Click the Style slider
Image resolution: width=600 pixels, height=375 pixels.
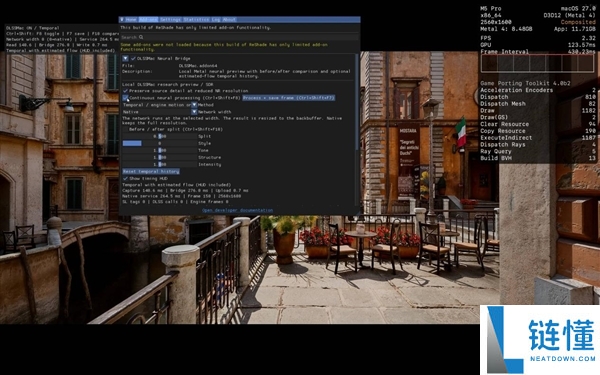coord(160,143)
